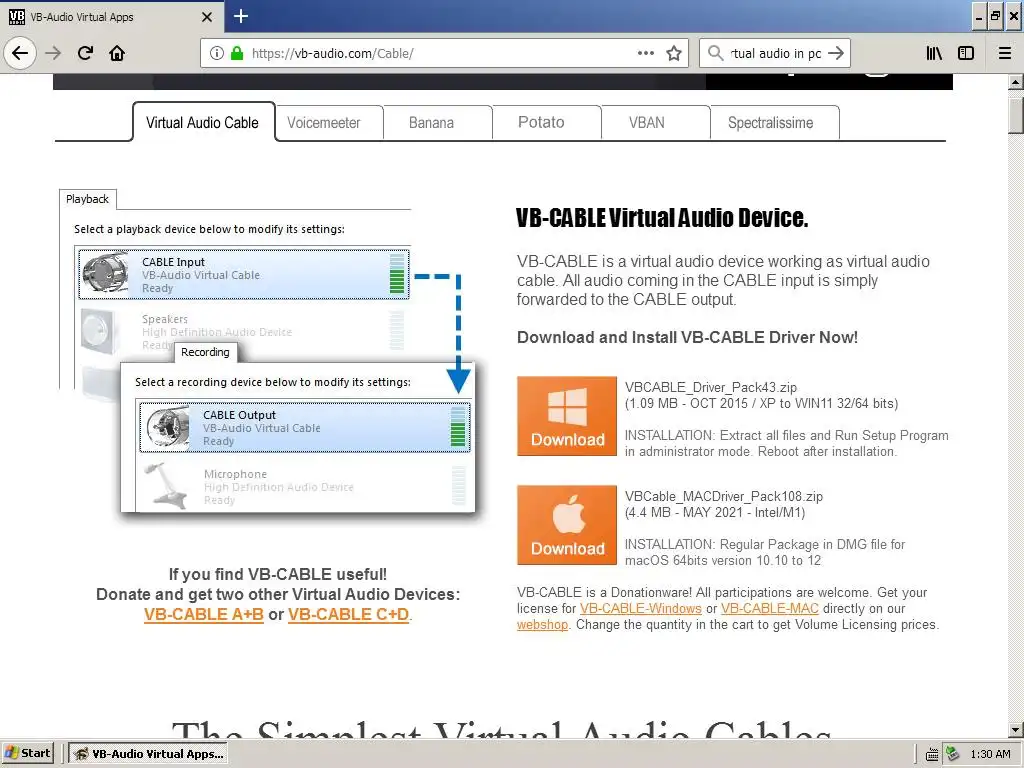Click the green secure padlock icon
The height and width of the screenshot is (768, 1024).
coord(237,53)
